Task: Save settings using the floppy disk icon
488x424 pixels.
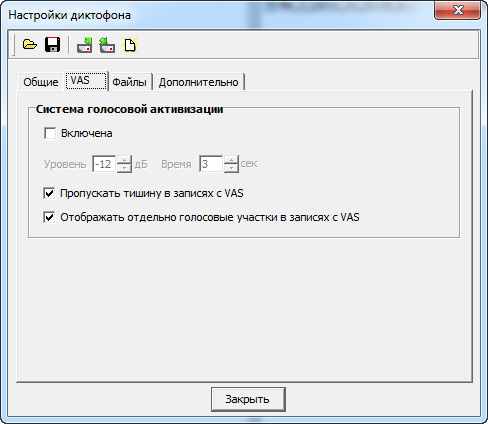Action: [x=53, y=44]
